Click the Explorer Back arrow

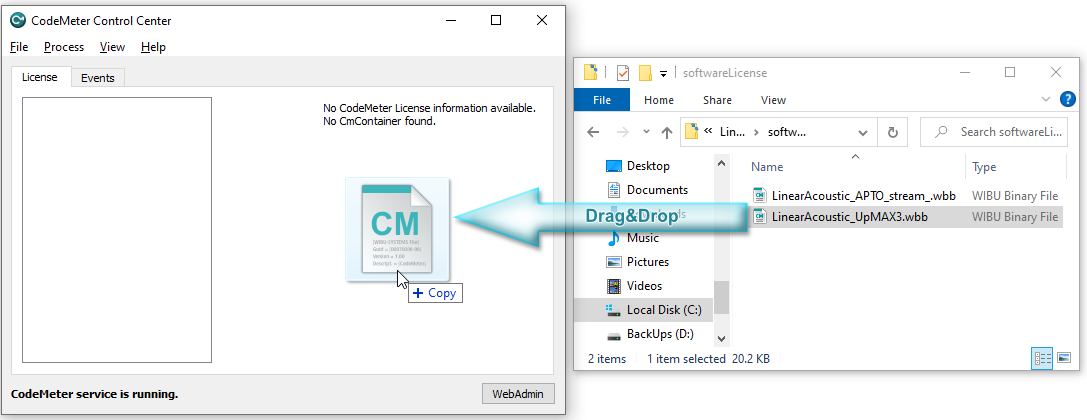(x=593, y=132)
